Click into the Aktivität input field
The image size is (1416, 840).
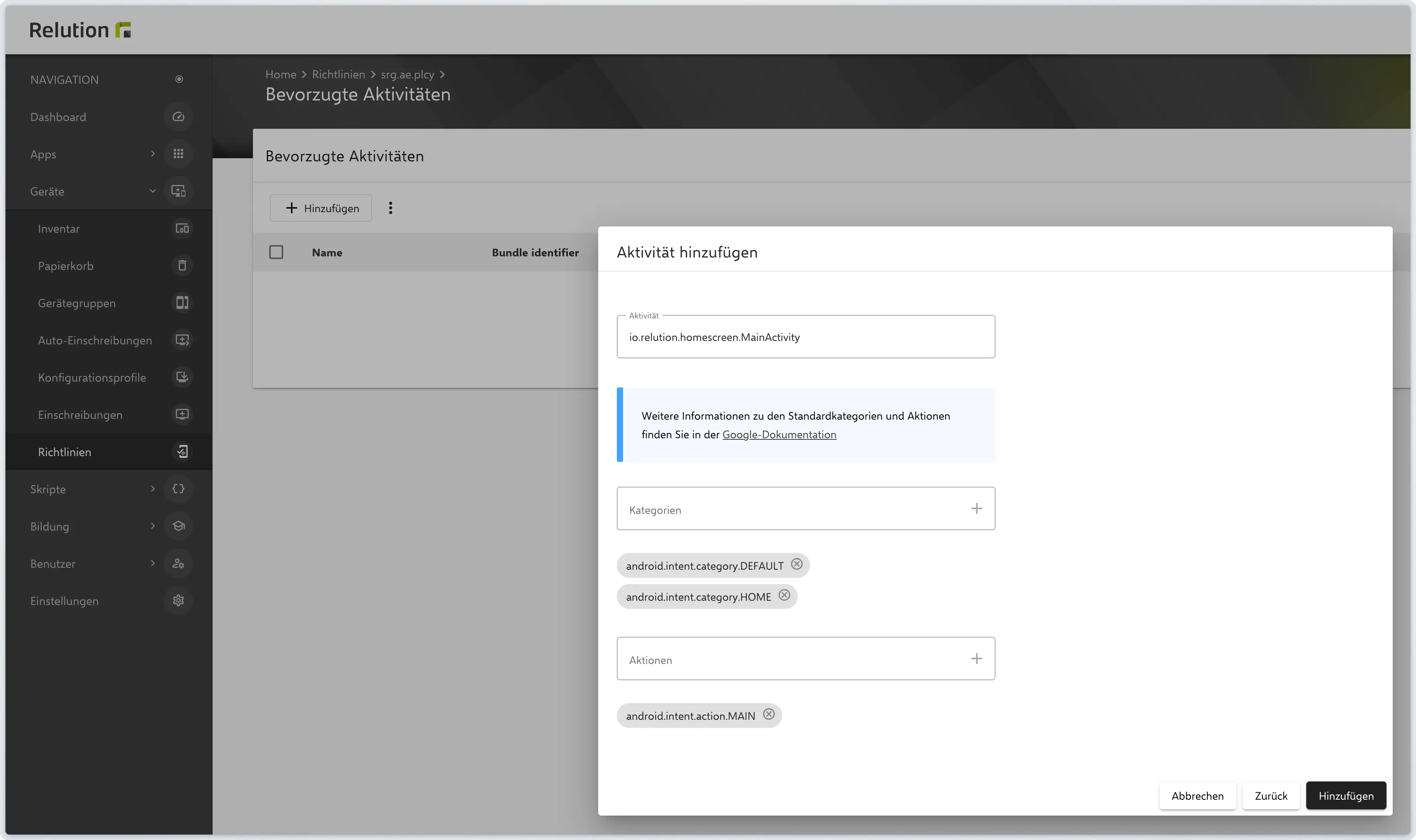click(x=805, y=337)
